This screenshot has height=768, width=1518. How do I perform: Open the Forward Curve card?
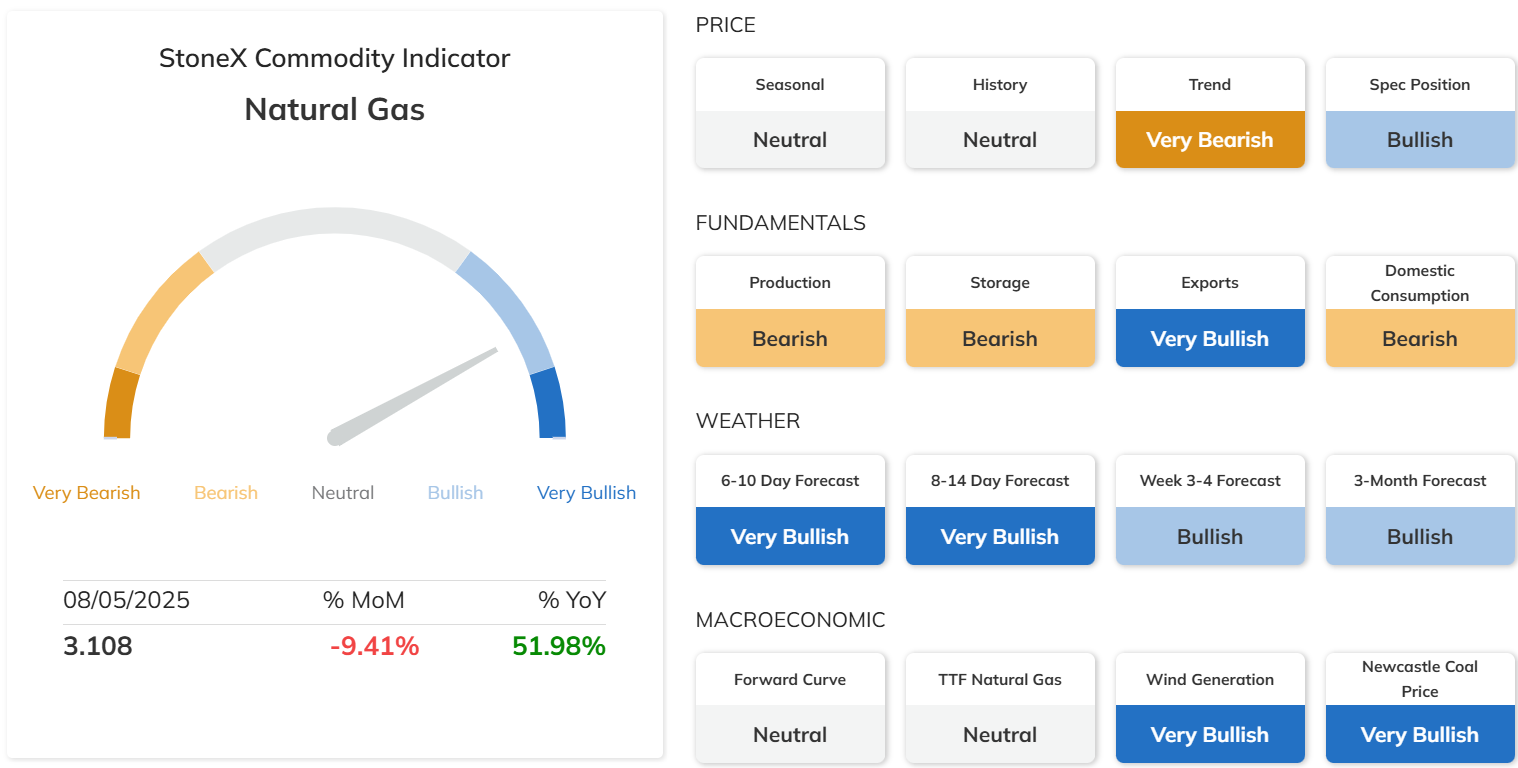click(x=790, y=707)
